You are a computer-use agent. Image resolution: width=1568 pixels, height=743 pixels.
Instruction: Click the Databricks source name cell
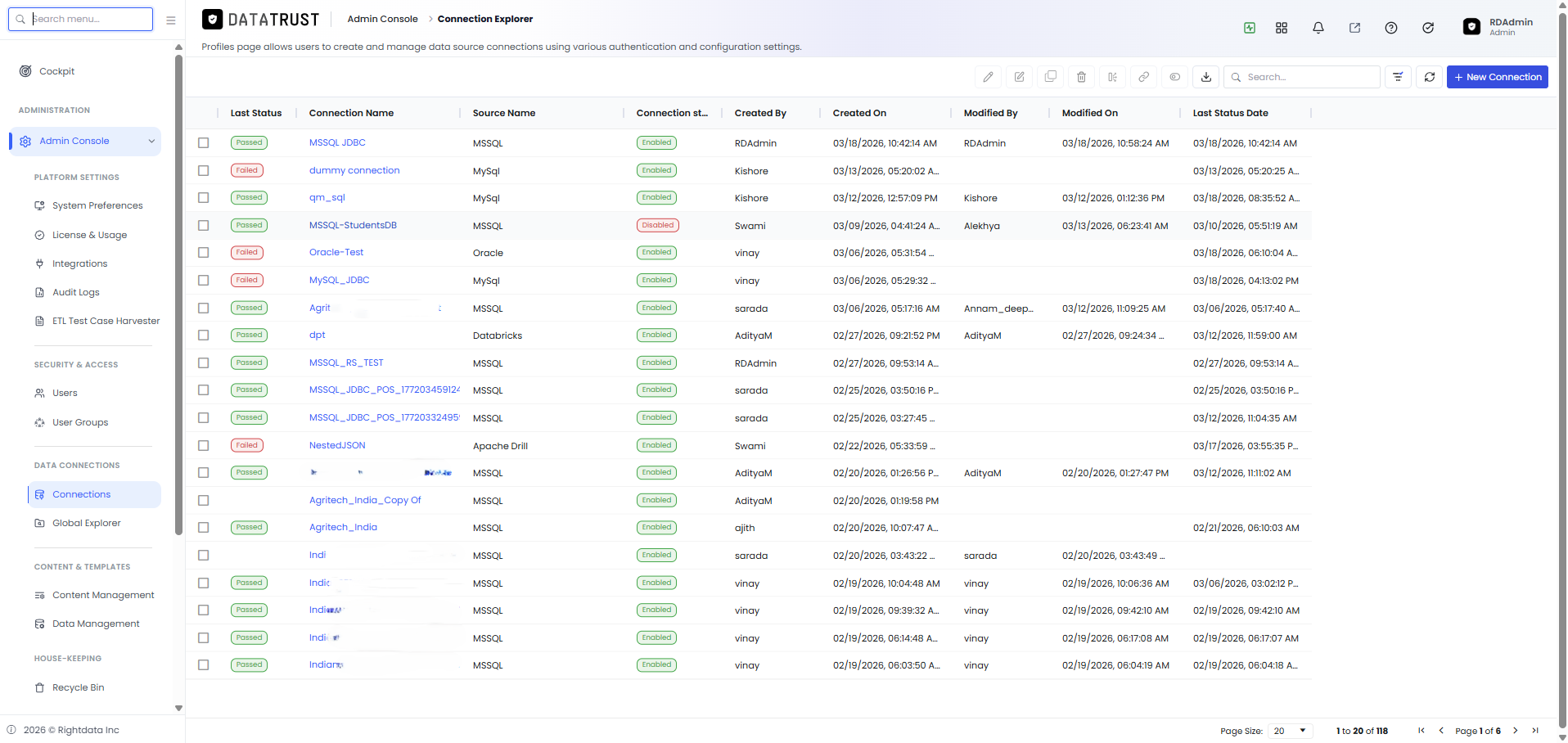click(x=497, y=335)
